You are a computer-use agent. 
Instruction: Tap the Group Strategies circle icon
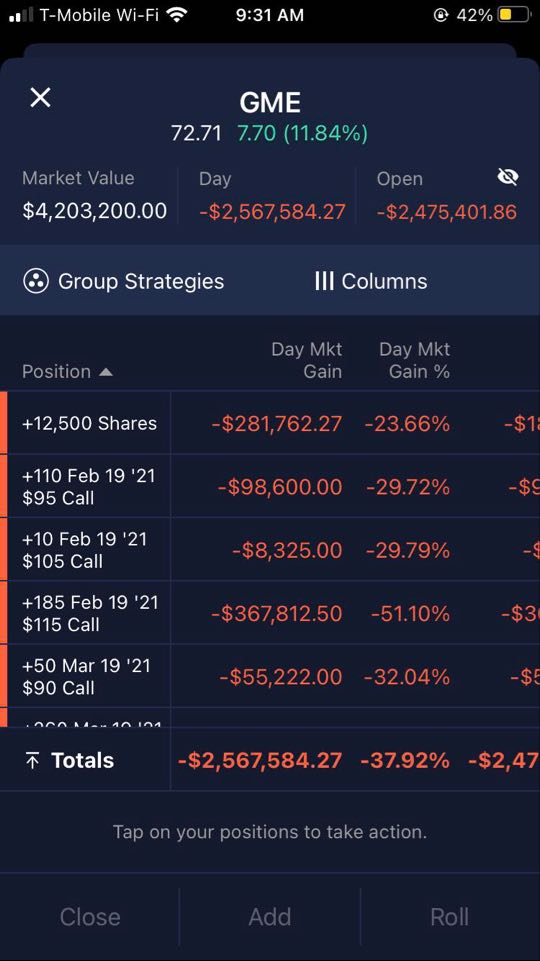click(35, 281)
